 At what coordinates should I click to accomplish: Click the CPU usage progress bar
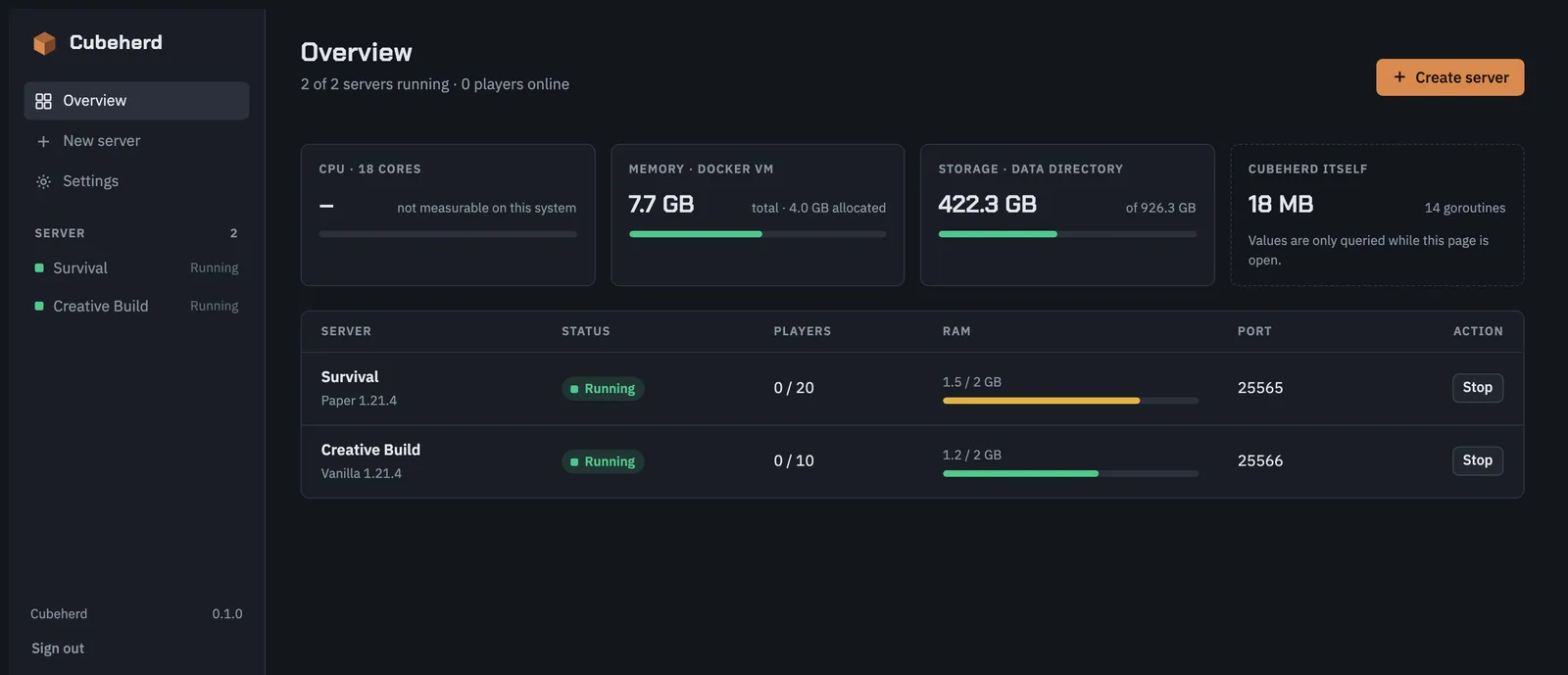coord(448,234)
